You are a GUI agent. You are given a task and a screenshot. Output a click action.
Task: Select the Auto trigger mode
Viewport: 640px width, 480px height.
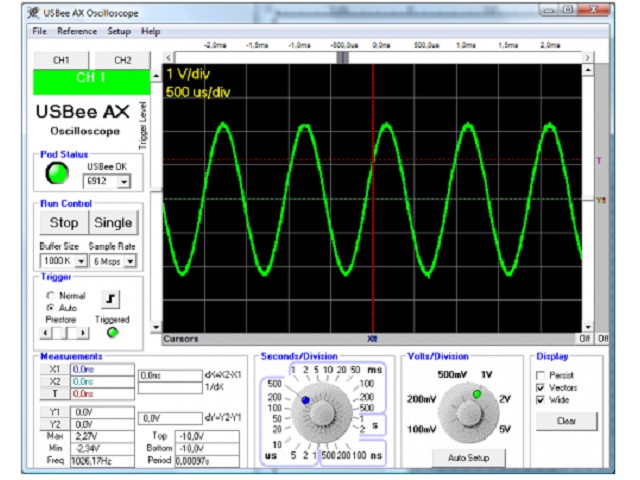click(x=50, y=307)
